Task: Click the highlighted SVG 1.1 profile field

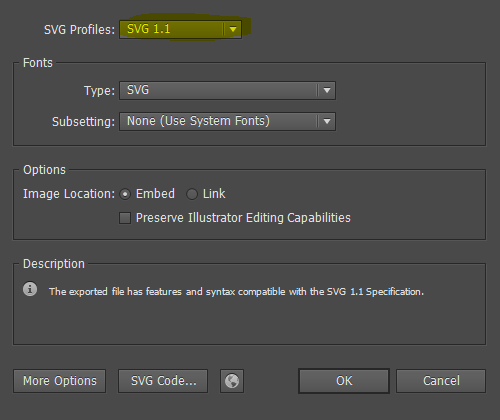Action: [x=180, y=29]
